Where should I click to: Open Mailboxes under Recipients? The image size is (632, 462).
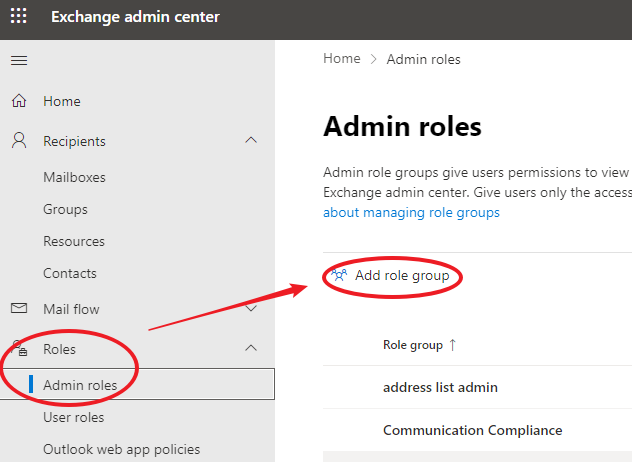tap(74, 177)
